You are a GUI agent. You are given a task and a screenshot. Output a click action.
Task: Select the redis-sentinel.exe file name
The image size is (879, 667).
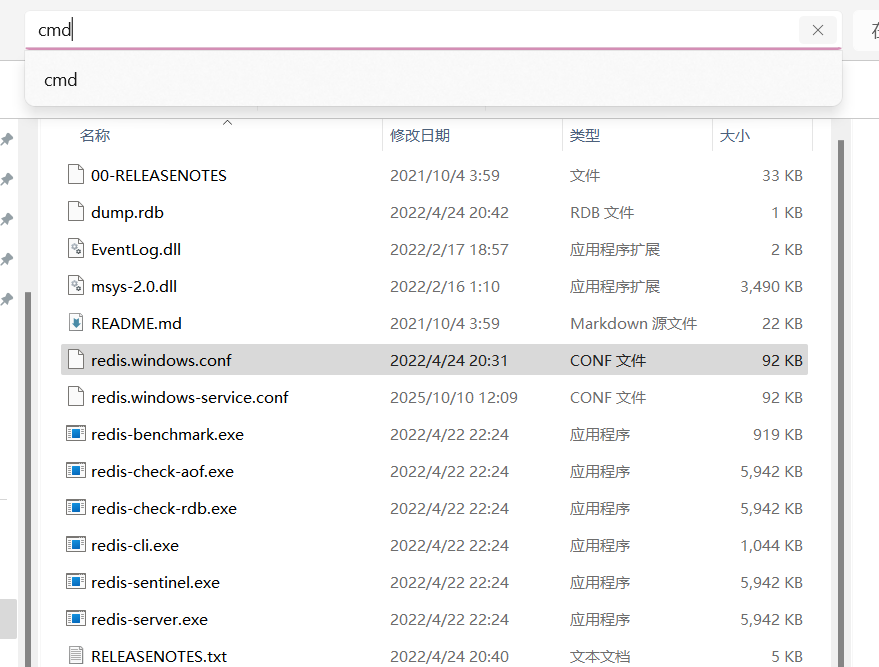[x=155, y=582]
